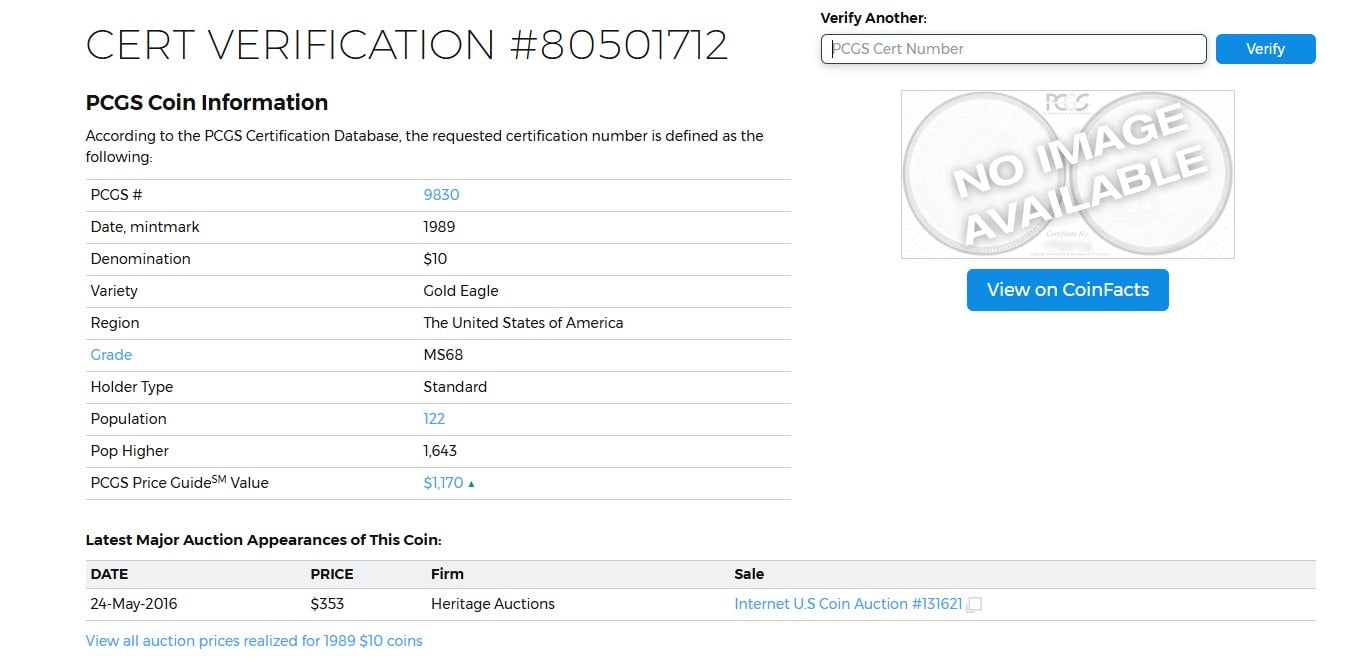Viewport: 1370px width, 665px height.
Task: Click the Variety row label
Action: 114,291
